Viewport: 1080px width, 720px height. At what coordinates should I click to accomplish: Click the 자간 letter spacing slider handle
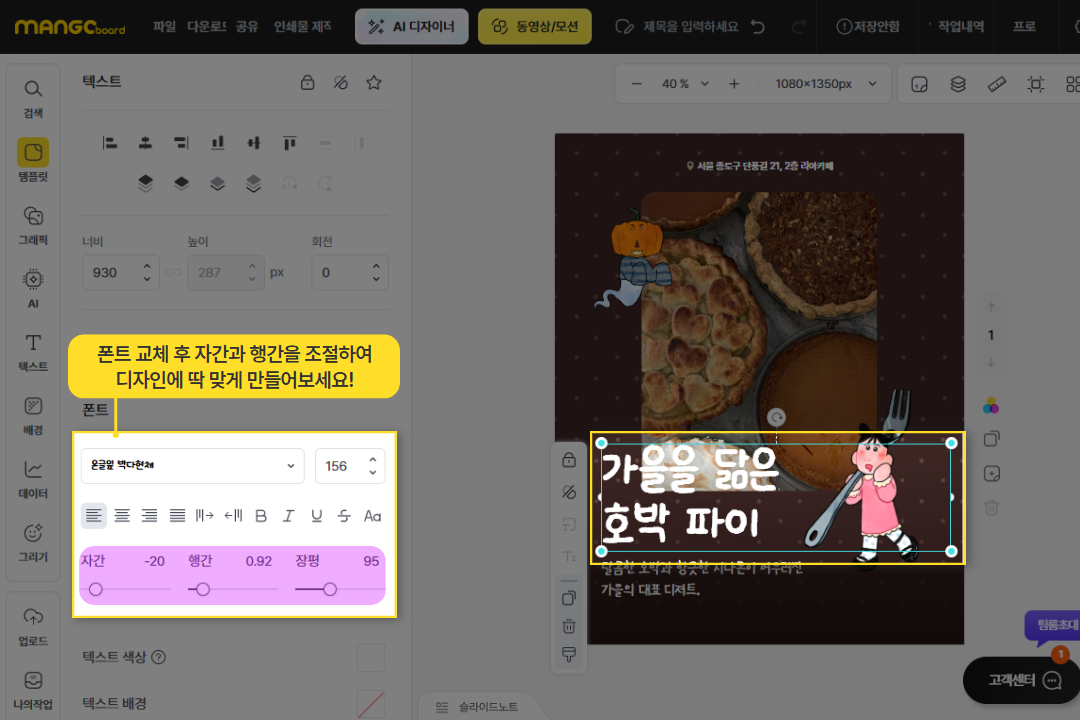[x=96, y=590]
